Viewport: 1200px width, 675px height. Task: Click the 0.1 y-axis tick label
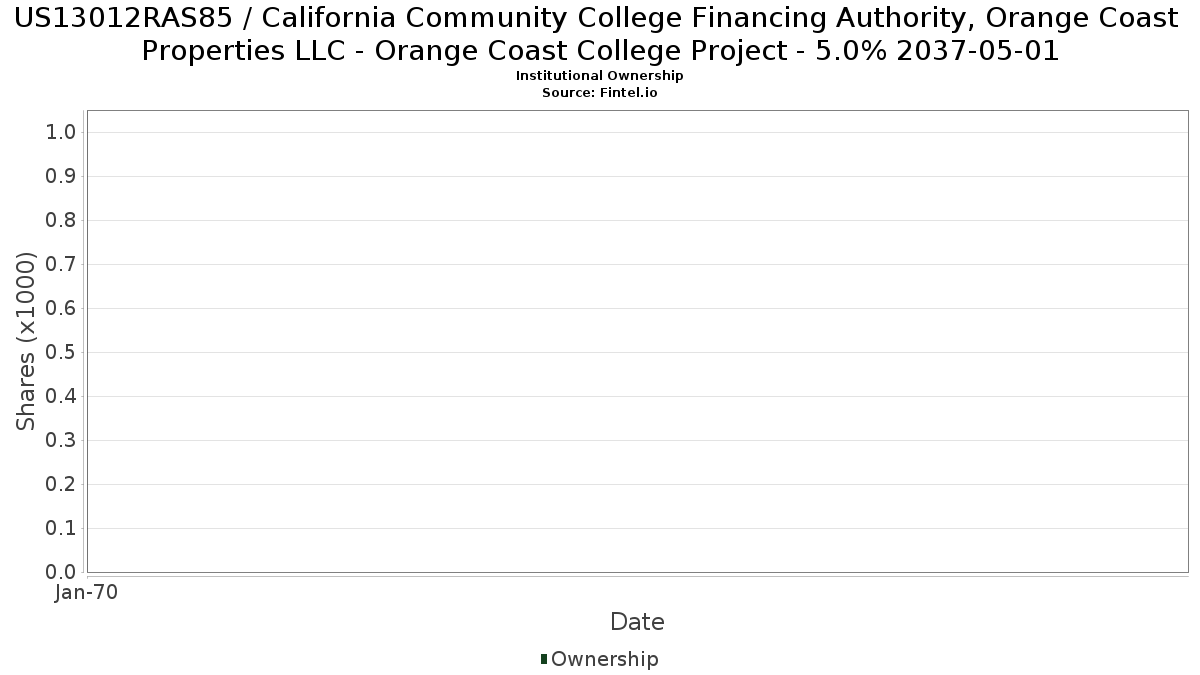[62, 529]
